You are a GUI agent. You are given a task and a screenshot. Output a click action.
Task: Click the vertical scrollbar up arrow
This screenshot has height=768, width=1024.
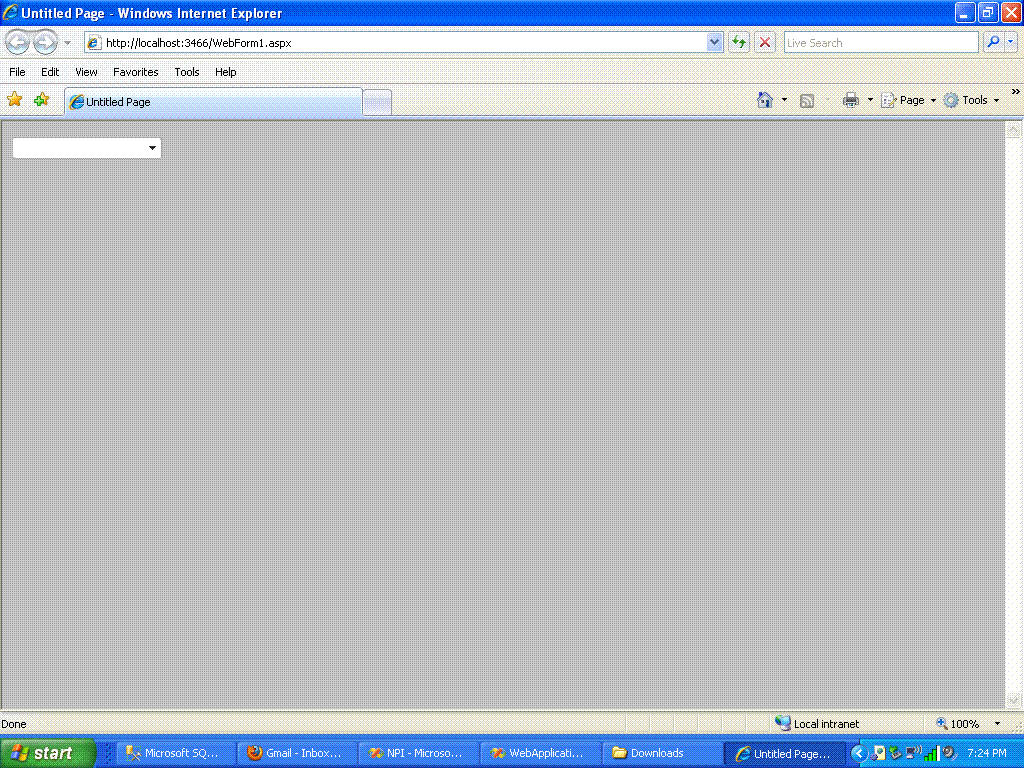(x=1013, y=129)
